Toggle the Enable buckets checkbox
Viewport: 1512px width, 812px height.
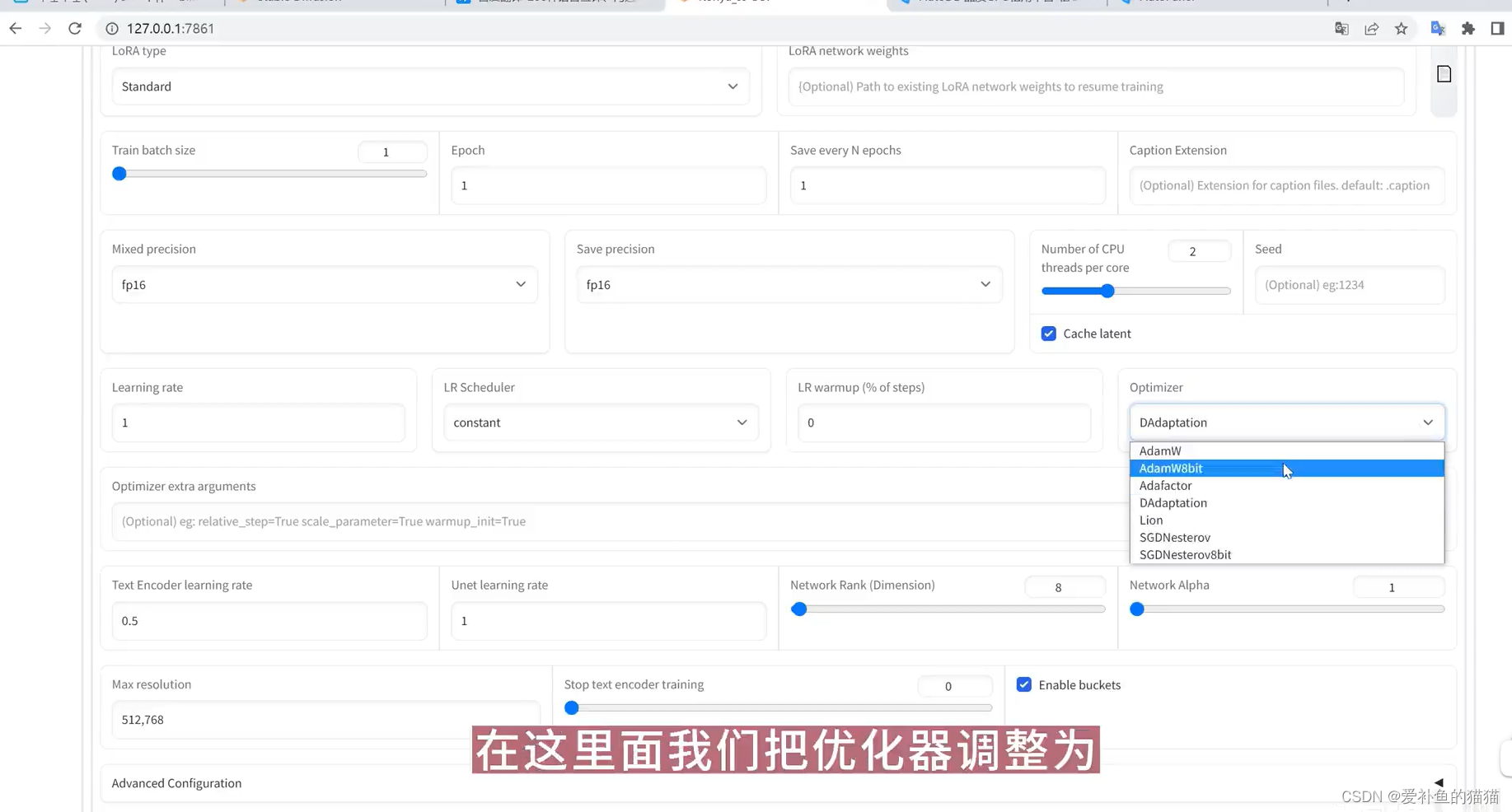pyautogui.click(x=1023, y=684)
